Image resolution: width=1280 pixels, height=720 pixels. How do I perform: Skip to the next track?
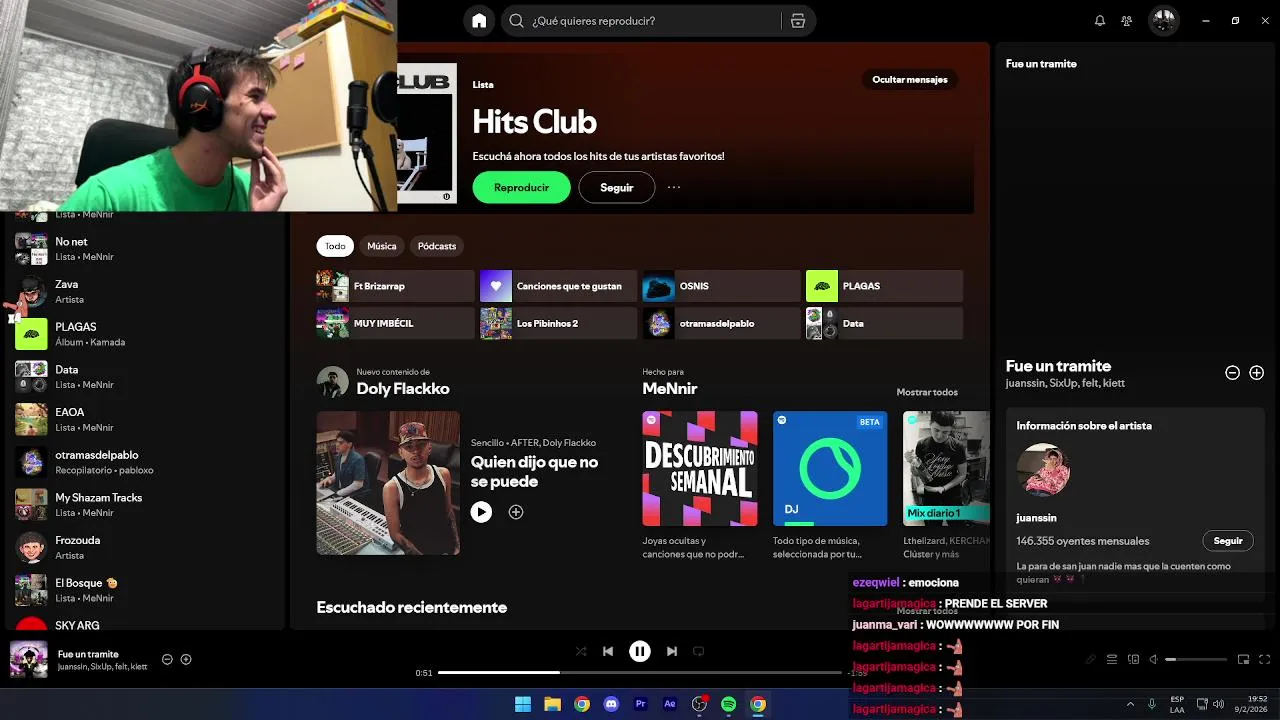(672, 651)
